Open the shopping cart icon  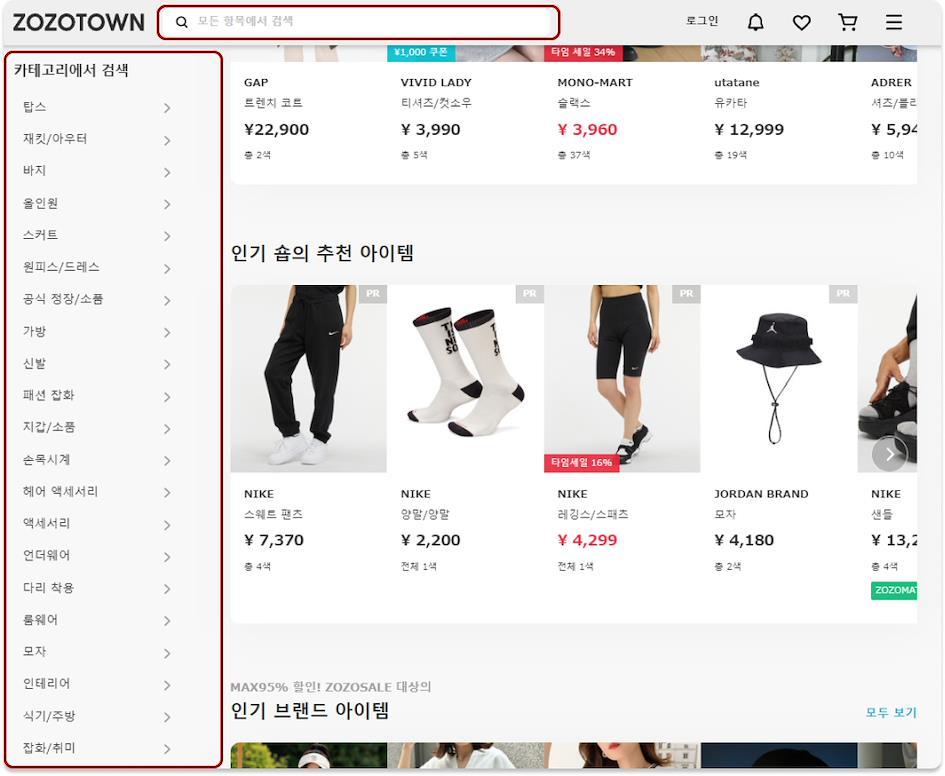tap(848, 22)
